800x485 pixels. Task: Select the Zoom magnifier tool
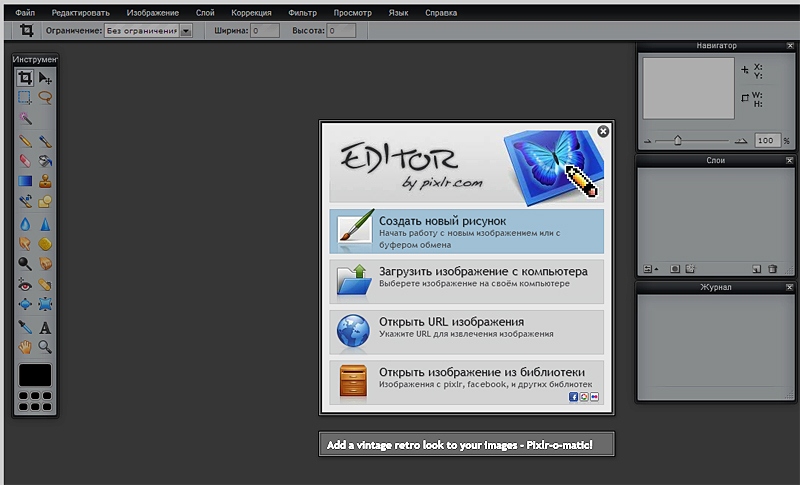(45, 347)
